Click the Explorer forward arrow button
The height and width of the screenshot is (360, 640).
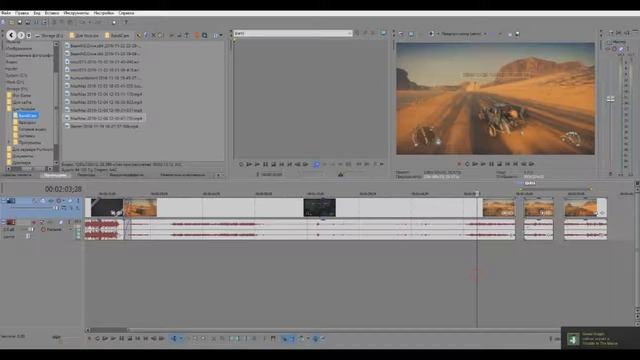21,35
